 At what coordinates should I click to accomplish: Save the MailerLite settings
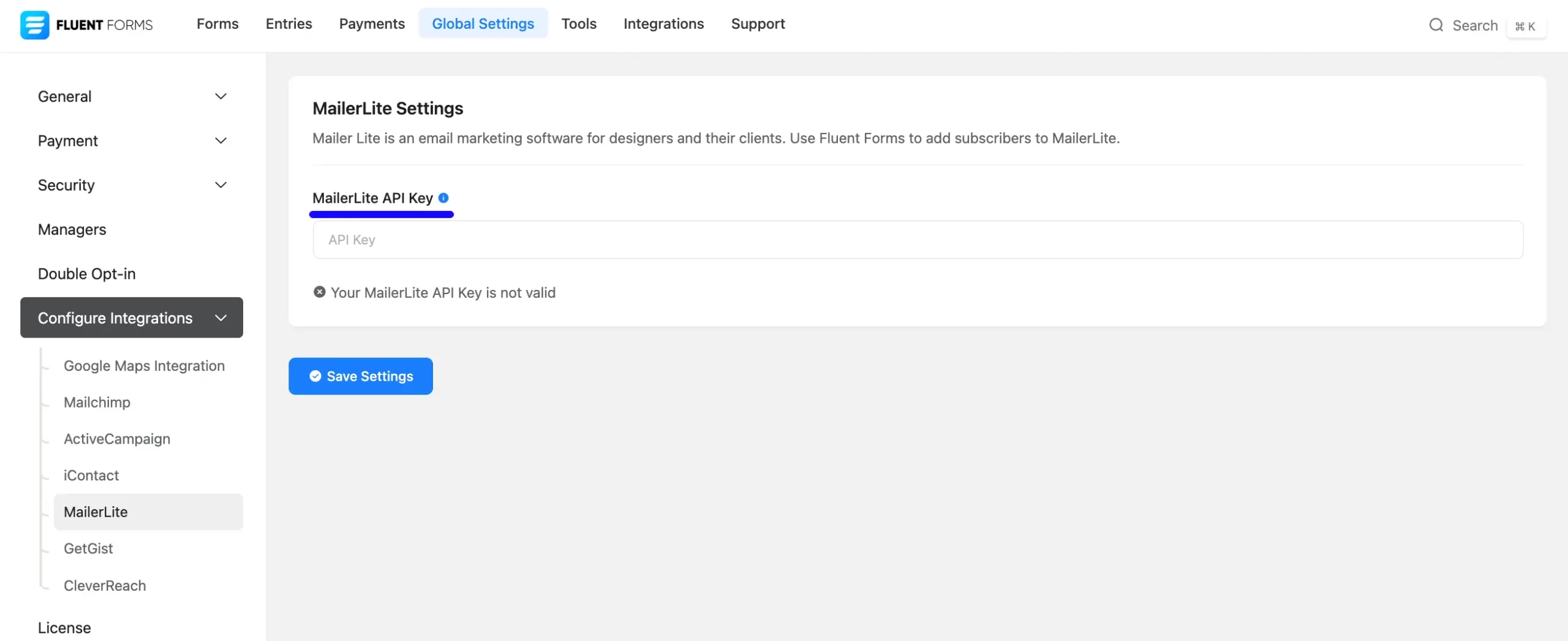click(361, 376)
